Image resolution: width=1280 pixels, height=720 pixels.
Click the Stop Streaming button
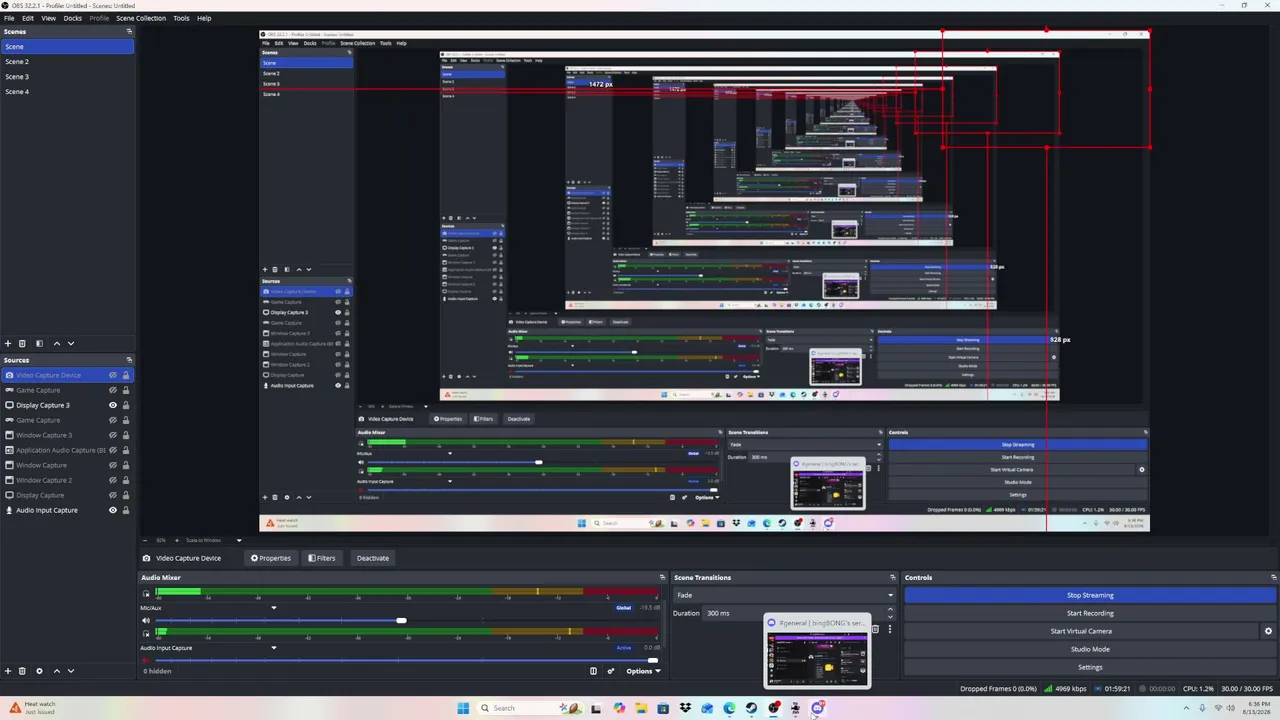pyautogui.click(x=1090, y=595)
